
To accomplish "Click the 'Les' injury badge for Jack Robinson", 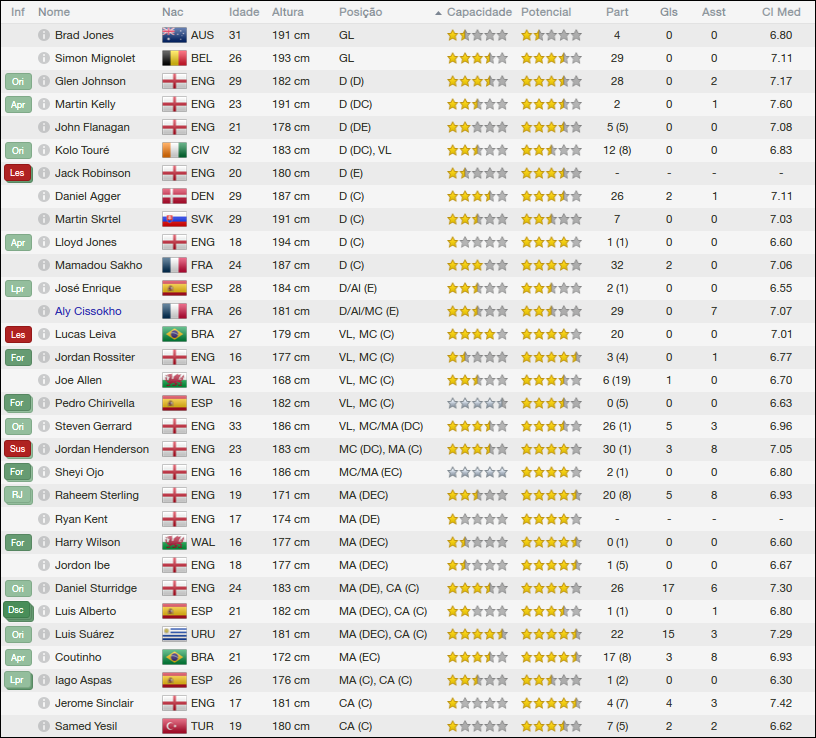I will tap(18, 173).
